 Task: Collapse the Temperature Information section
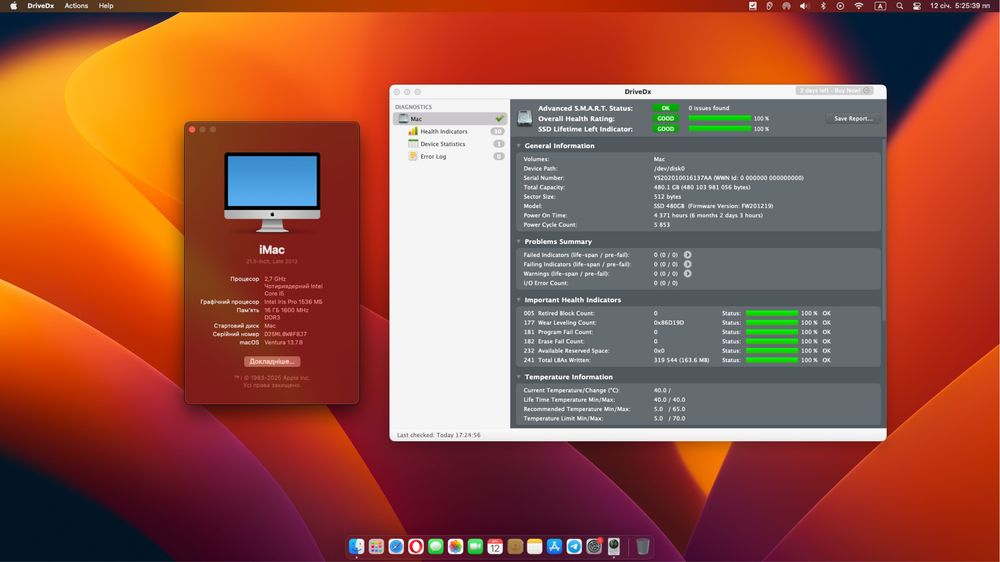click(519, 377)
